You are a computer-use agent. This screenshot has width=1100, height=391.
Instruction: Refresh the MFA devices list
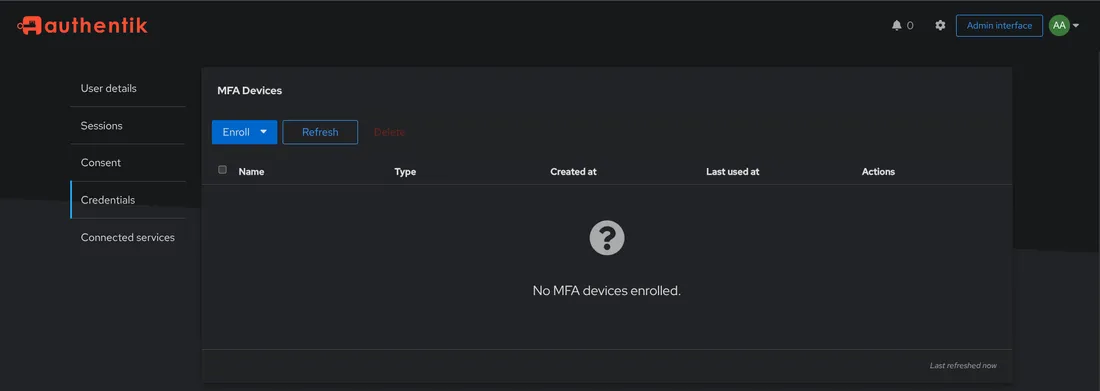click(x=320, y=132)
